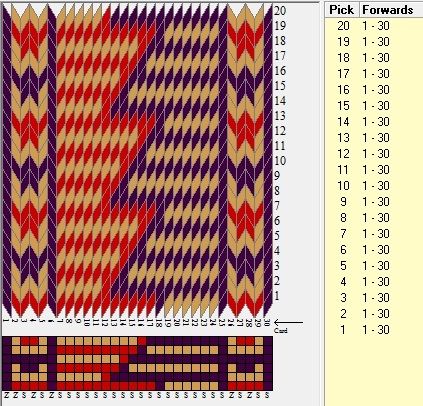Screen dimensions: 423x406
Task: Click pick number 20 beside the pattern
Action: pos(280,11)
